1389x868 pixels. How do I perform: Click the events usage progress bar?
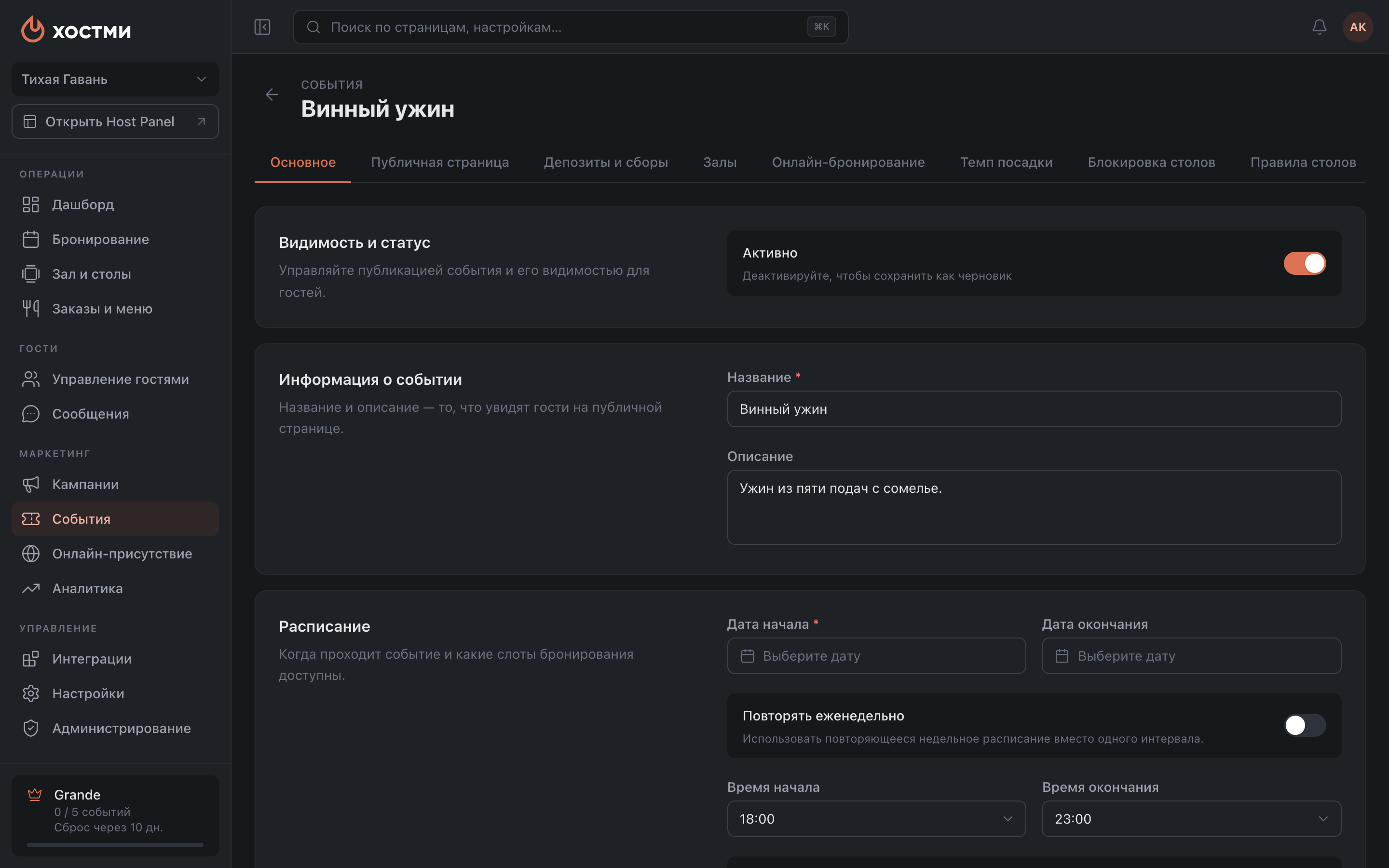coord(115,844)
